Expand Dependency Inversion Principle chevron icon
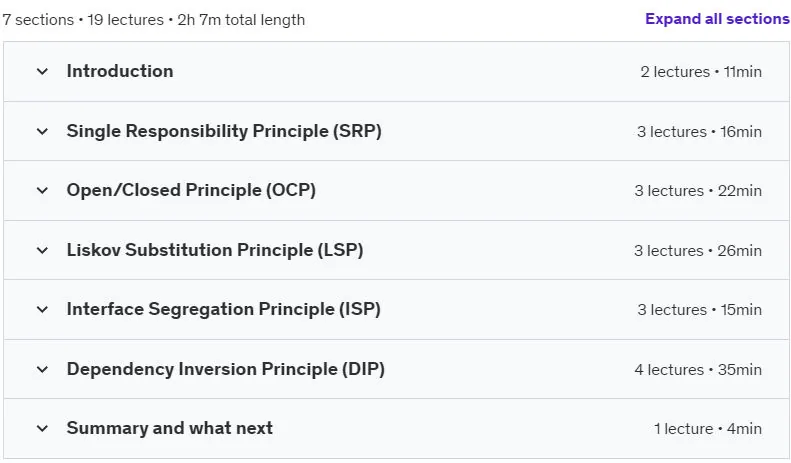The height and width of the screenshot is (463, 791). [42, 370]
